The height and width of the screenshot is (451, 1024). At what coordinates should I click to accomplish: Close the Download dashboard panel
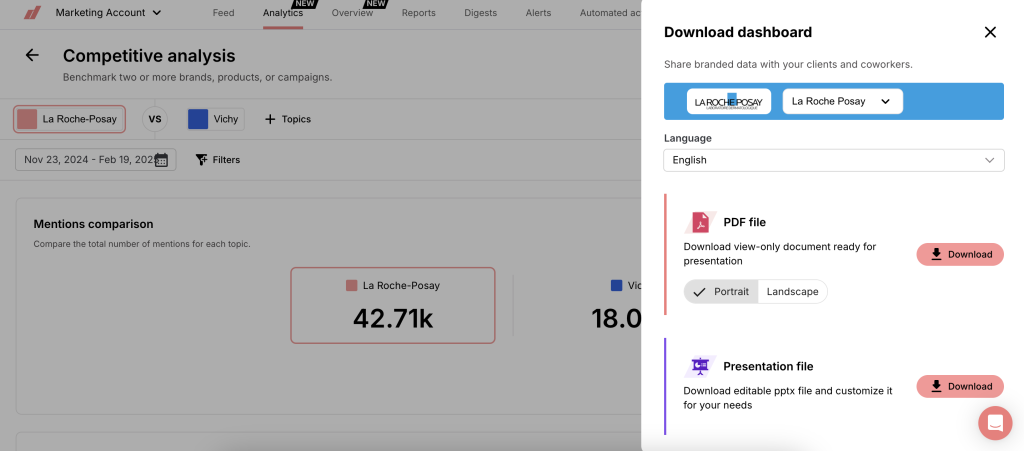[990, 32]
